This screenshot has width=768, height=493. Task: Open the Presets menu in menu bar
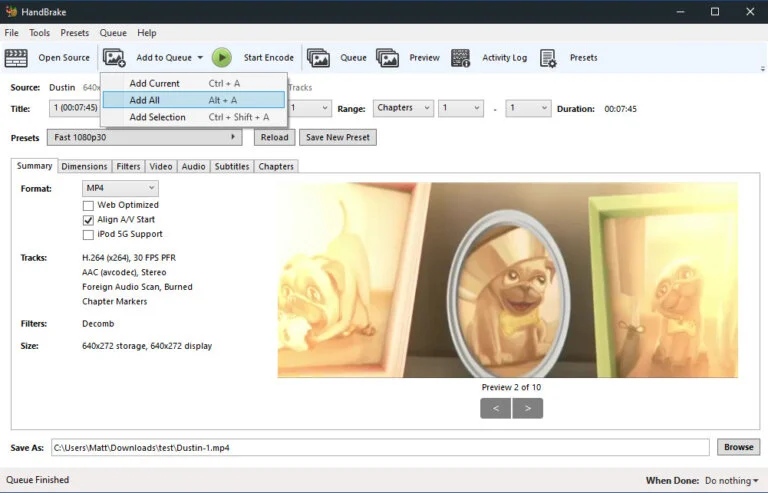coord(74,33)
